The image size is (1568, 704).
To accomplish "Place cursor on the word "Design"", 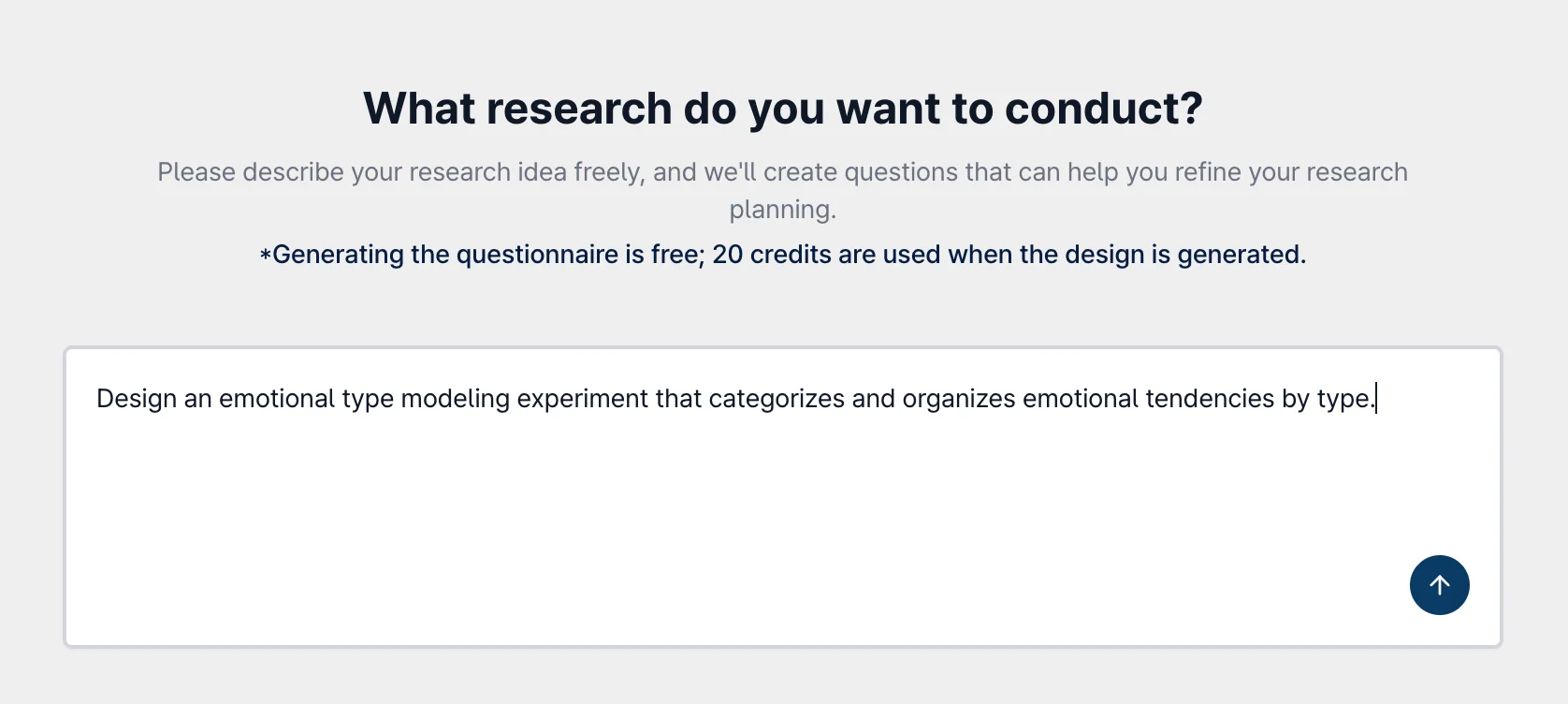I will 137,399.
